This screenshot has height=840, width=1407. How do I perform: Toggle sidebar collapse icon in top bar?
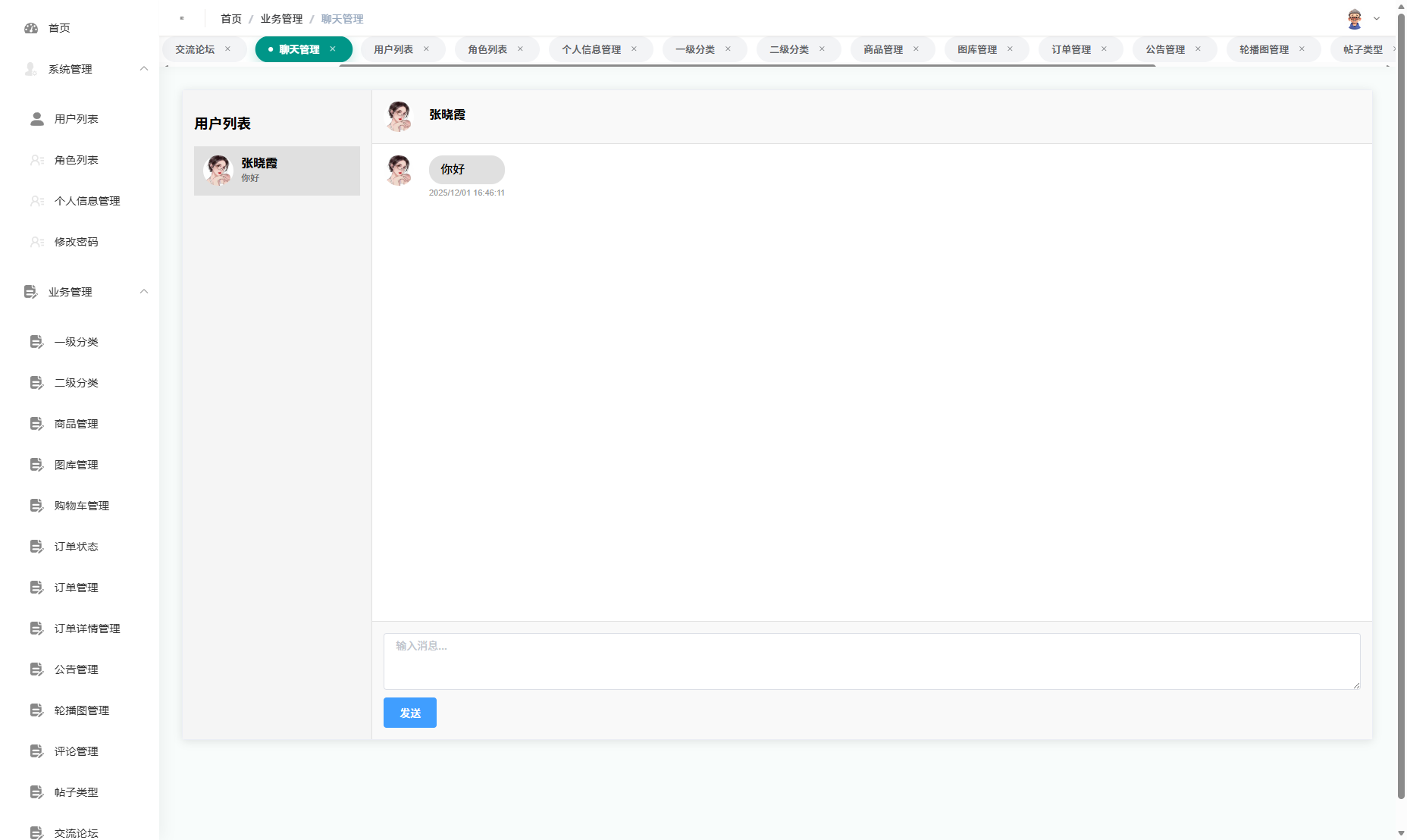(182, 18)
